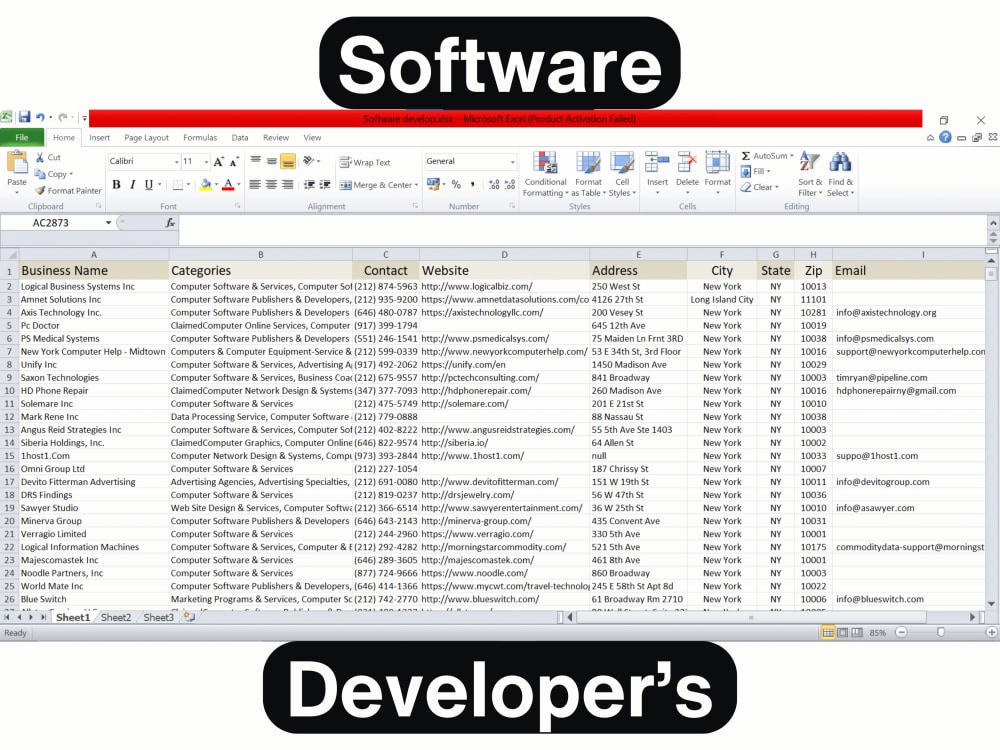Click the Delete cells icon
Image resolution: width=1000 pixels, height=750 pixels.
[x=687, y=162]
